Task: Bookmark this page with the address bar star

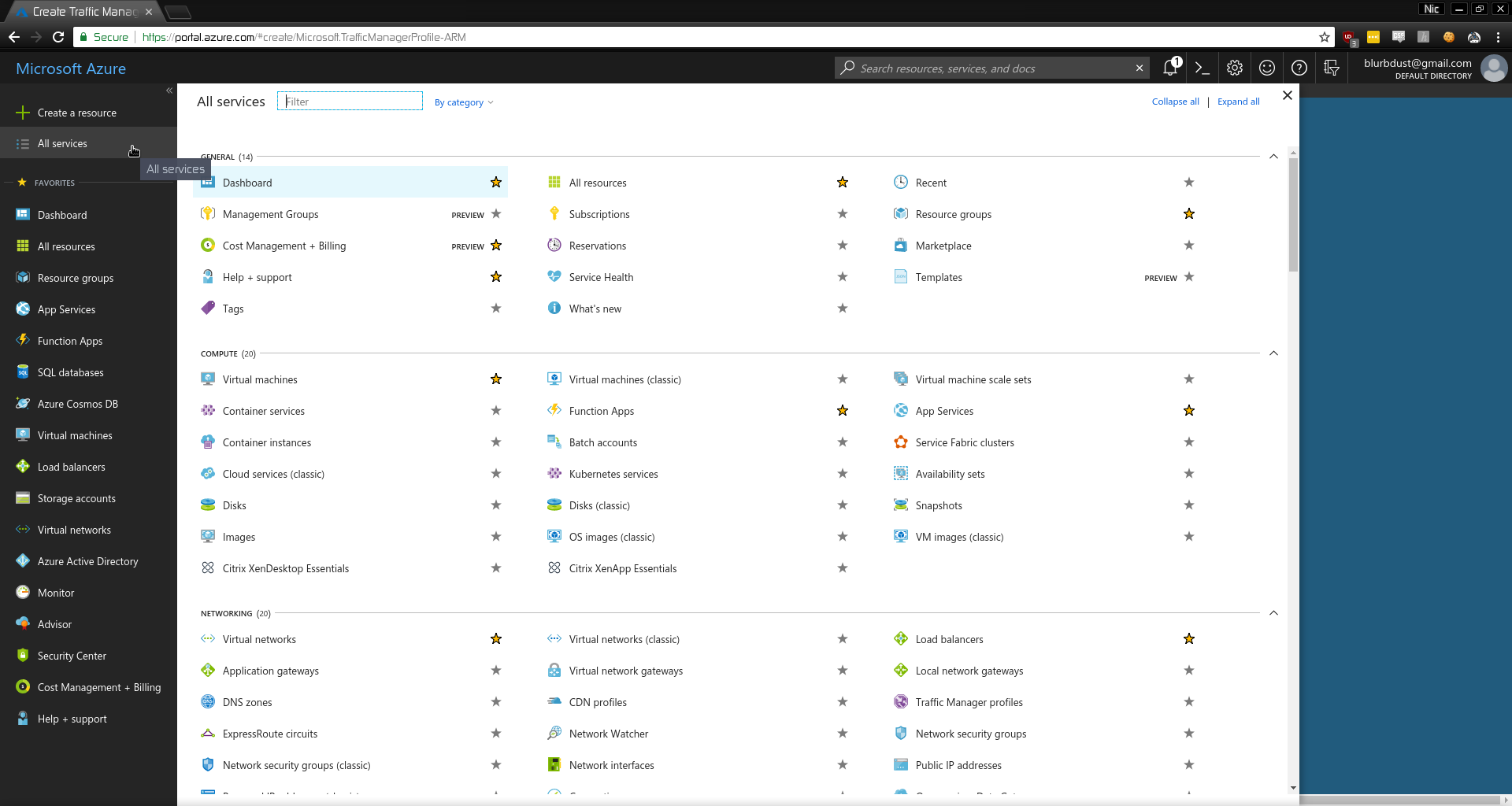Action: point(1325,37)
